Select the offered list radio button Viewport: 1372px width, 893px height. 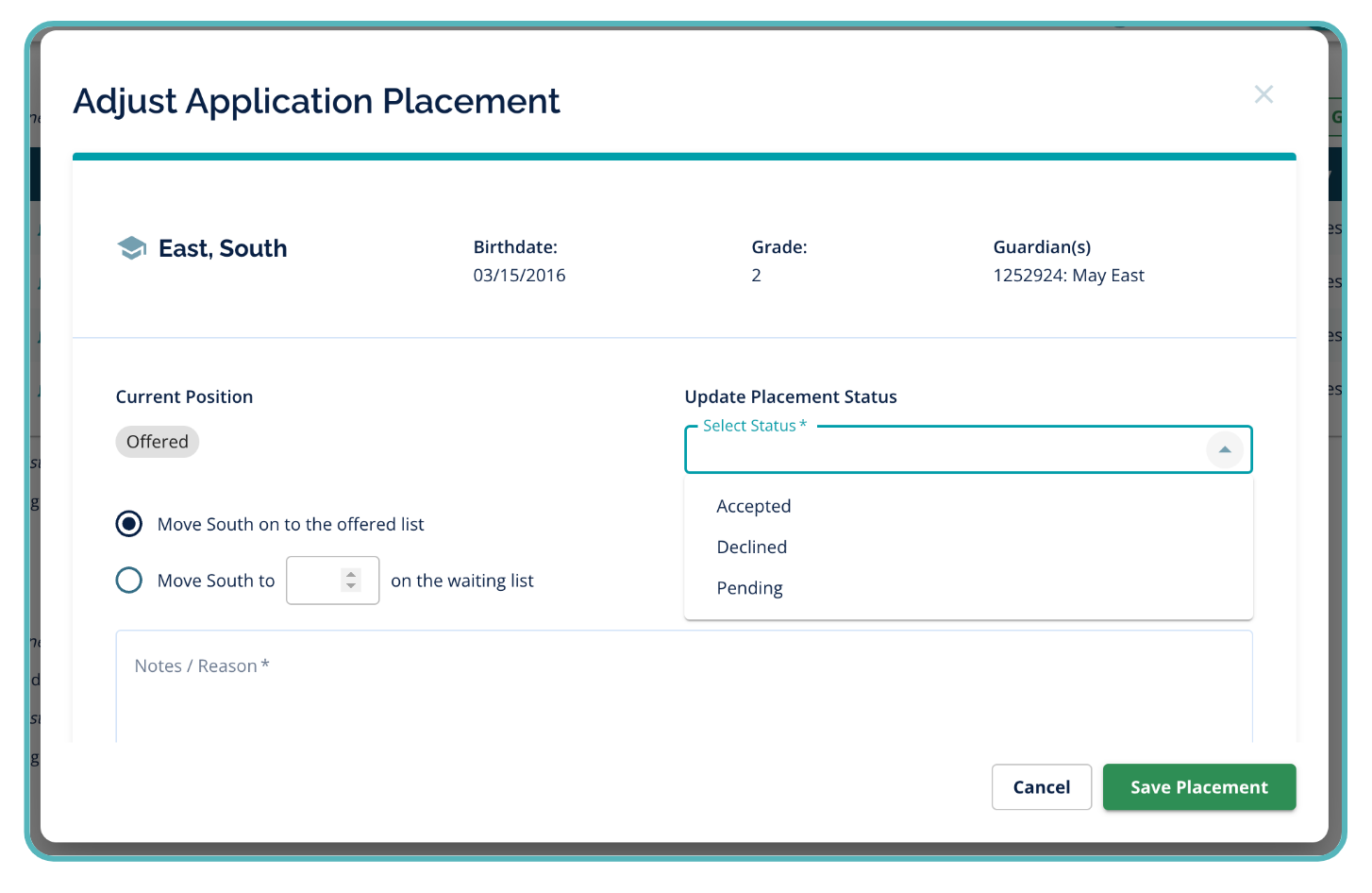pyautogui.click(x=129, y=524)
